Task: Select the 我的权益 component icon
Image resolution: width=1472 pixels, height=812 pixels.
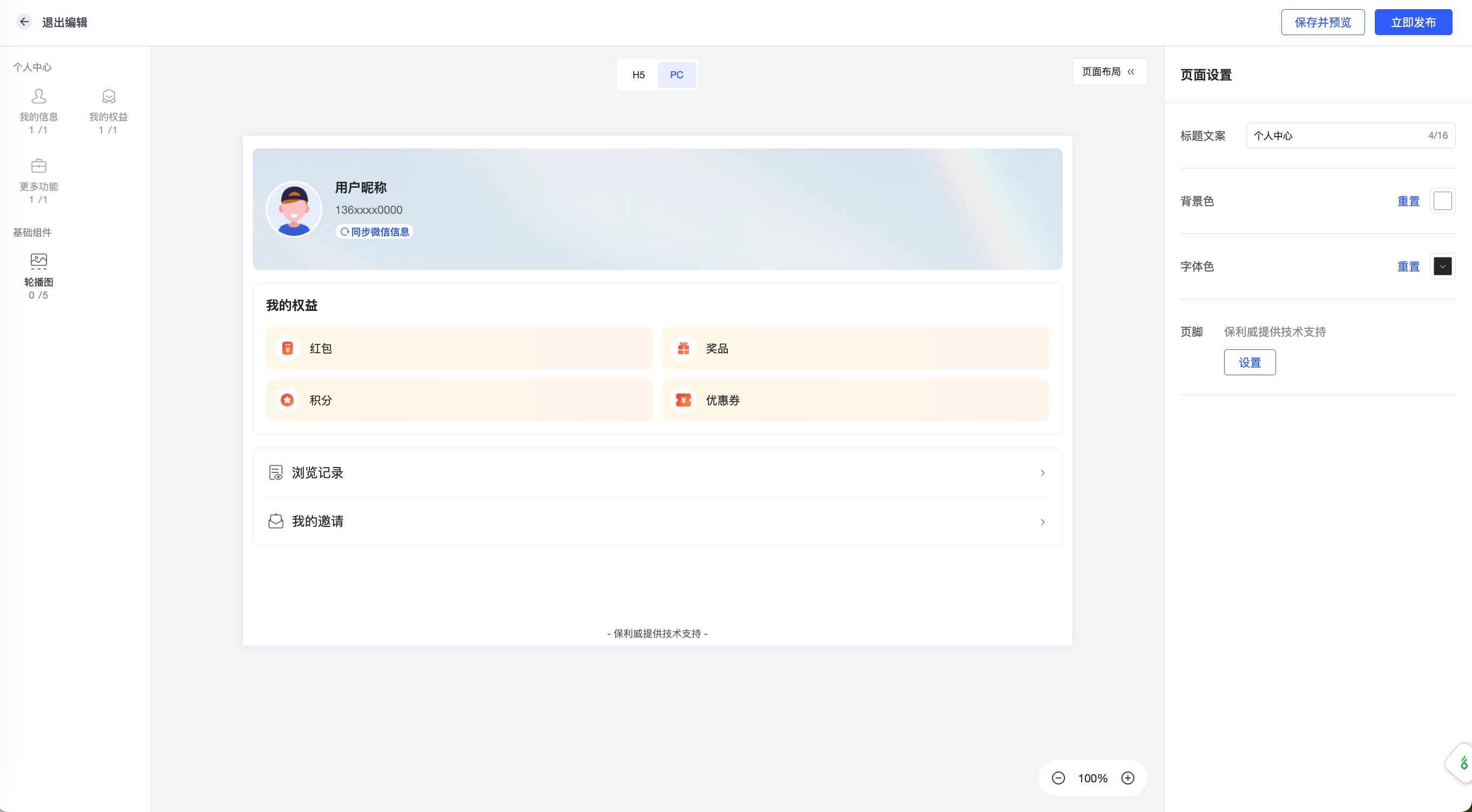Action: pyautogui.click(x=109, y=96)
